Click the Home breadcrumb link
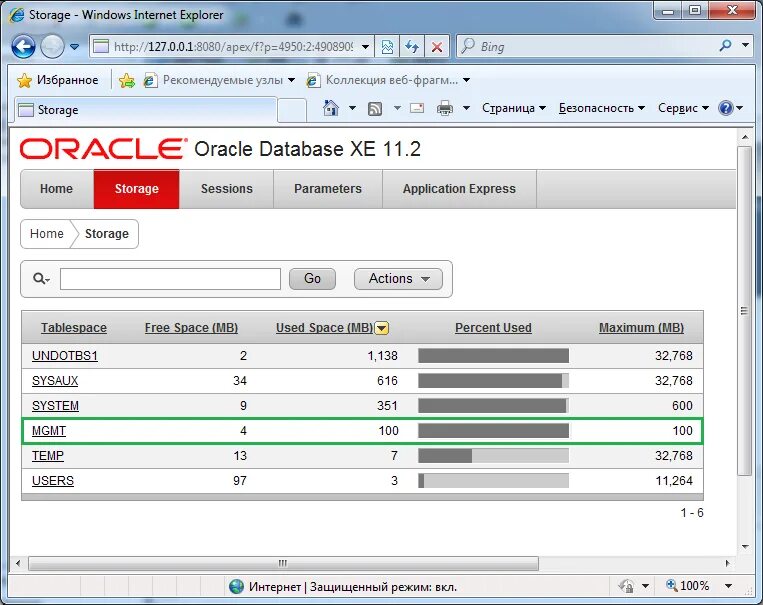Viewport: 763px width, 605px height. click(x=47, y=234)
